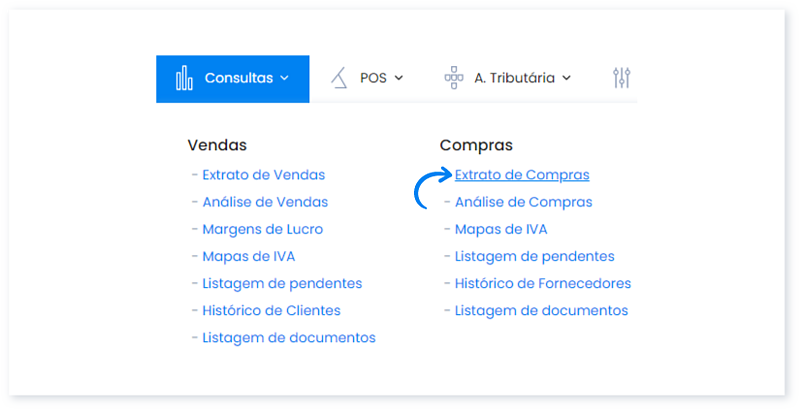Image resolution: width=800 pixels, height=410 pixels.
Task: Select Margens de Lucro
Action: [262, 229]
